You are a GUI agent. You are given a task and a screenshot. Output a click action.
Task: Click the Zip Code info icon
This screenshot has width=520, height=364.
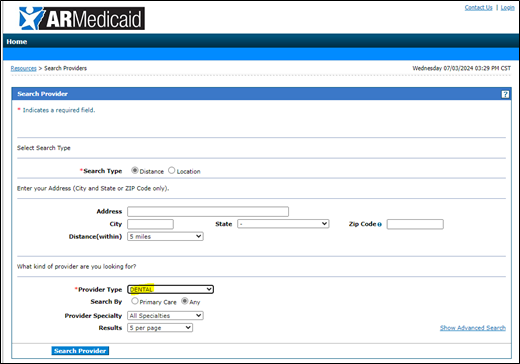(379, 224)
